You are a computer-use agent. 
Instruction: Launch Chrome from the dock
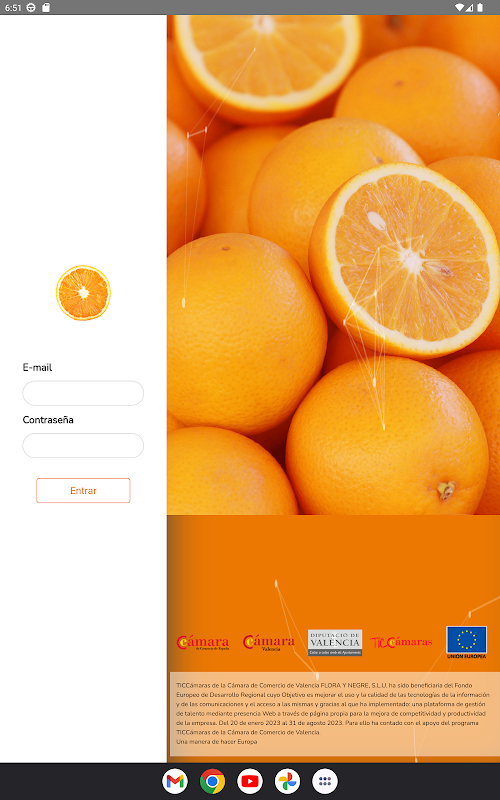coord(212,781)
